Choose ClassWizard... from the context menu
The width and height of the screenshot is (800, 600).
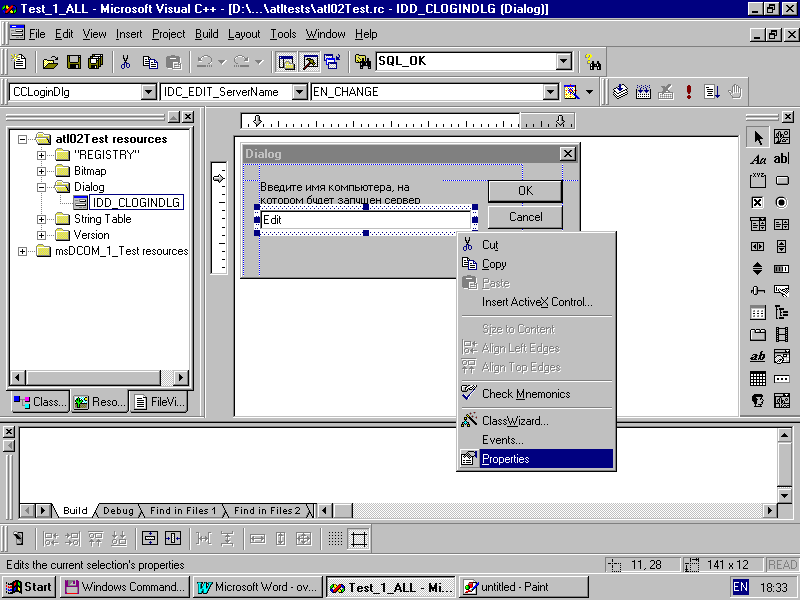coord(536,421)
